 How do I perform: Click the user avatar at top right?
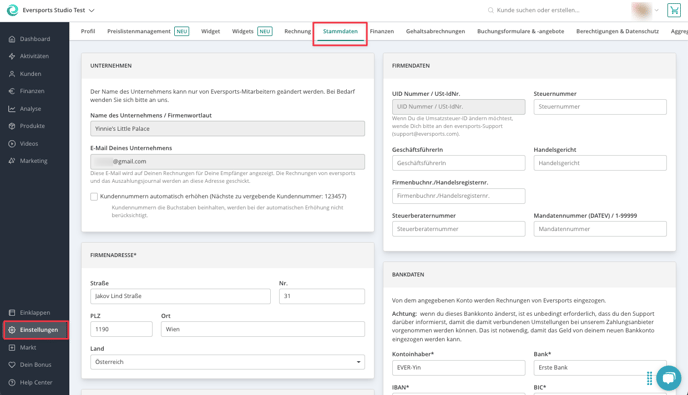pyautogui.click(x=641, y=10)
